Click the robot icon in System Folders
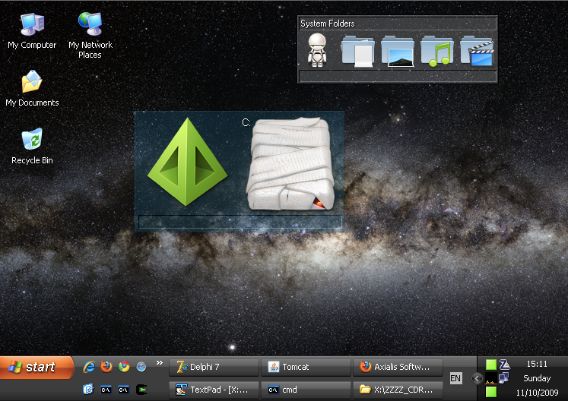Screen dimensions: 568x401 click(x=317, y=50)
